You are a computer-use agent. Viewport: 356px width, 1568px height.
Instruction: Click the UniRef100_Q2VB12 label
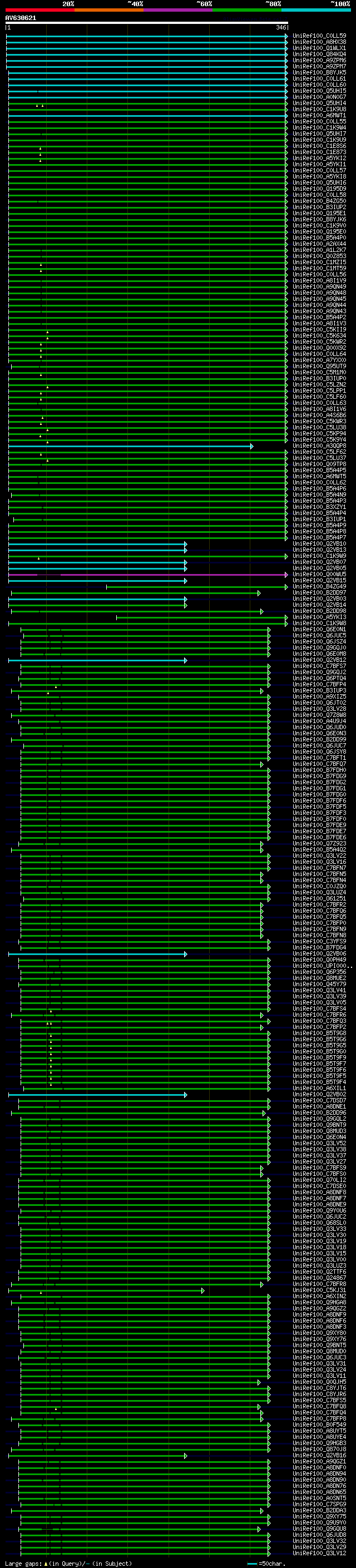point(319,660)
